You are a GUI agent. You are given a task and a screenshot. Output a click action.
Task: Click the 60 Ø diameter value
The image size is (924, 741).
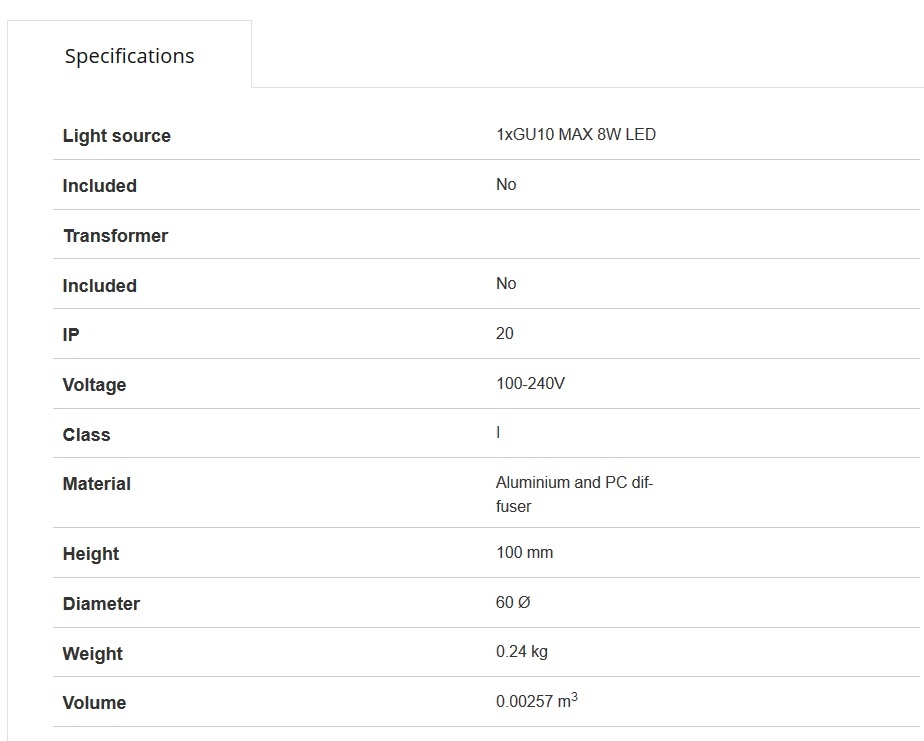click(x=513, y=602)
